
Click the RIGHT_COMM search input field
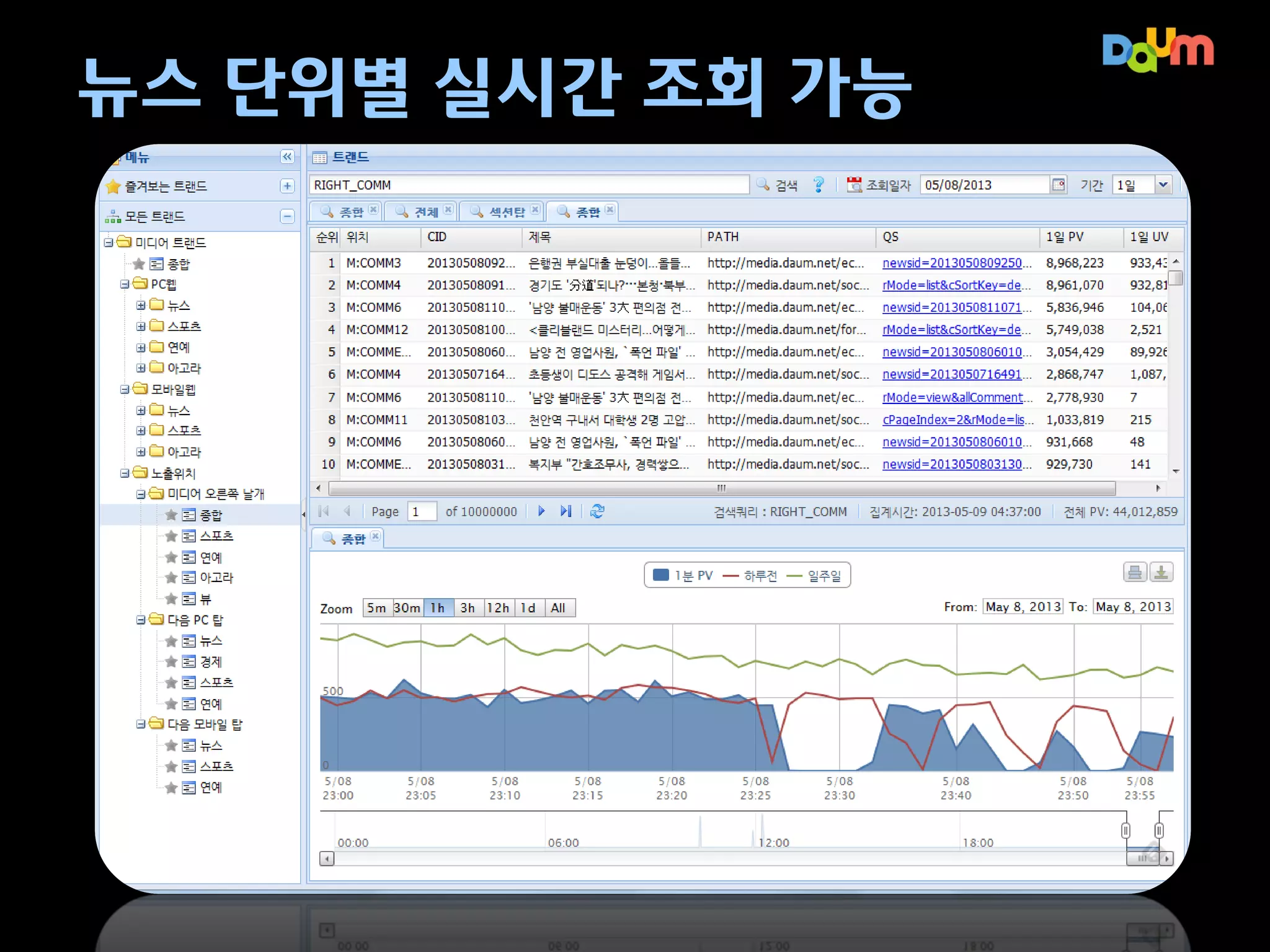tap(529, 185)
